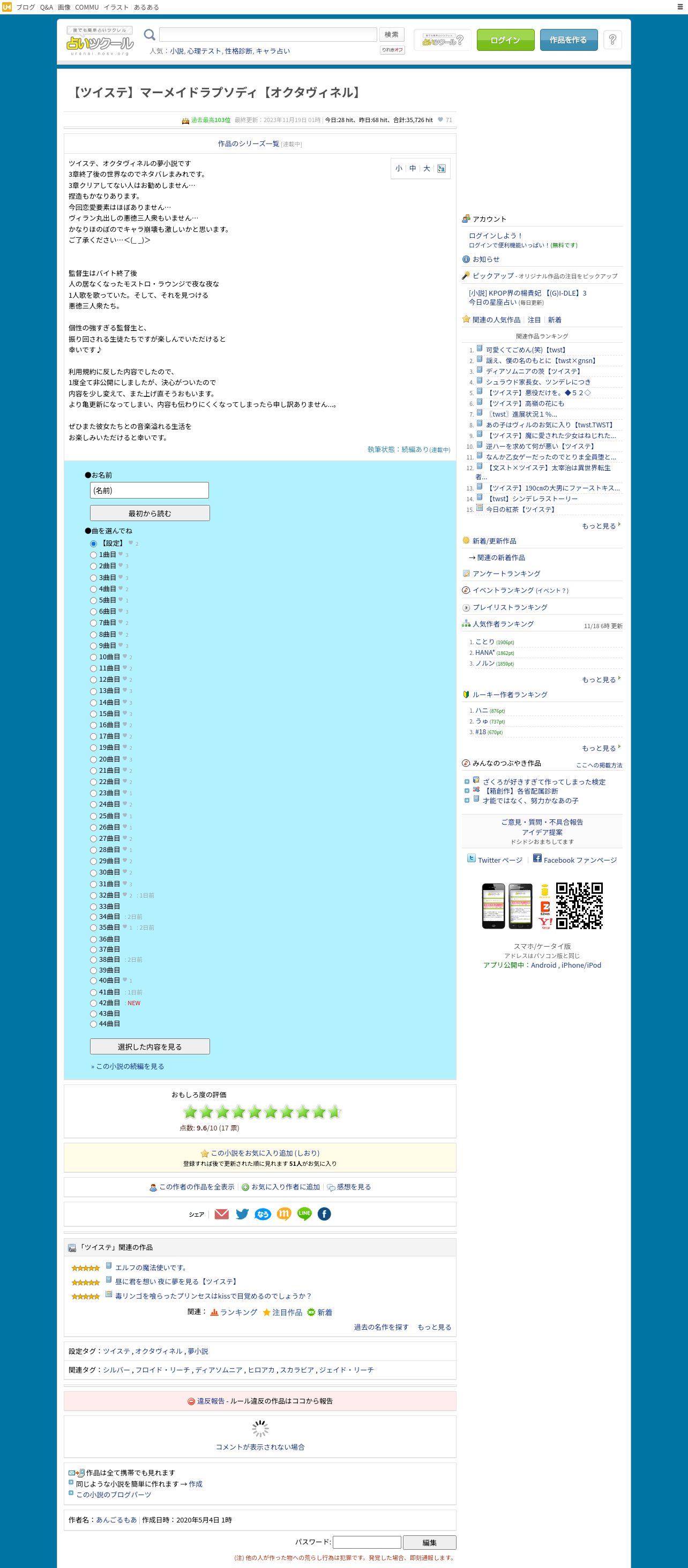Image resolution: width=688 pixels, height=1568 pixels.
Task: Click the ログイン button
Action: point(505,40)
